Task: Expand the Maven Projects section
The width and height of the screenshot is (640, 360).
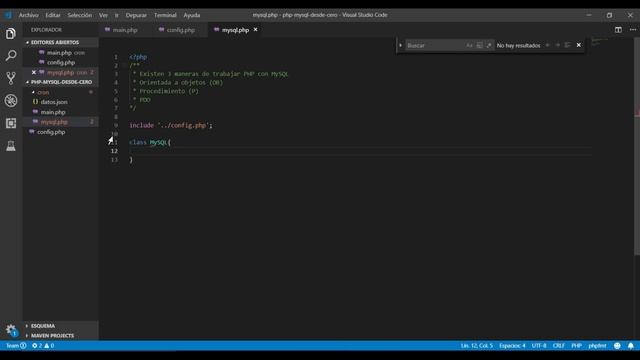Action: coord(60,336)
